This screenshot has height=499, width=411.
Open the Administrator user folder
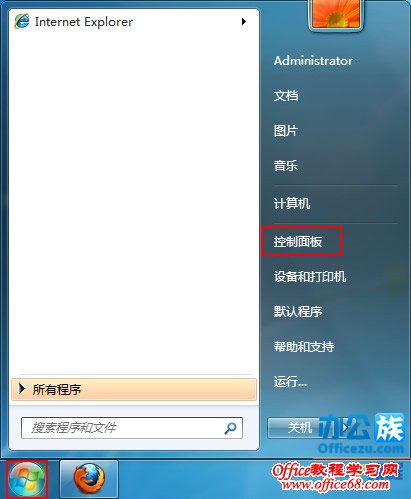[313, 61]
